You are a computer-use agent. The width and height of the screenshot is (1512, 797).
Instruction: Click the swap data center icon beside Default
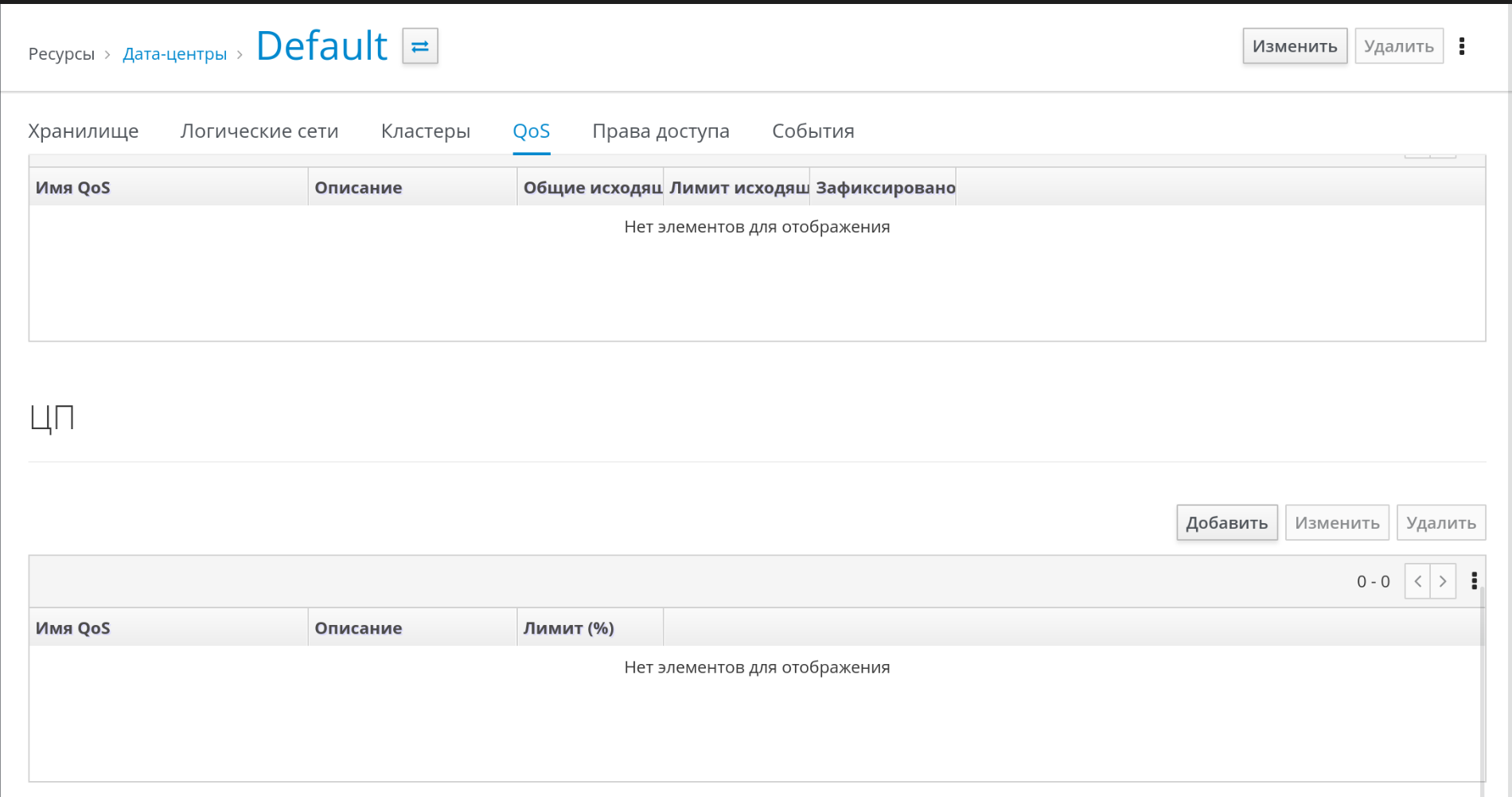pyautogui.click(x=420, y=46)
